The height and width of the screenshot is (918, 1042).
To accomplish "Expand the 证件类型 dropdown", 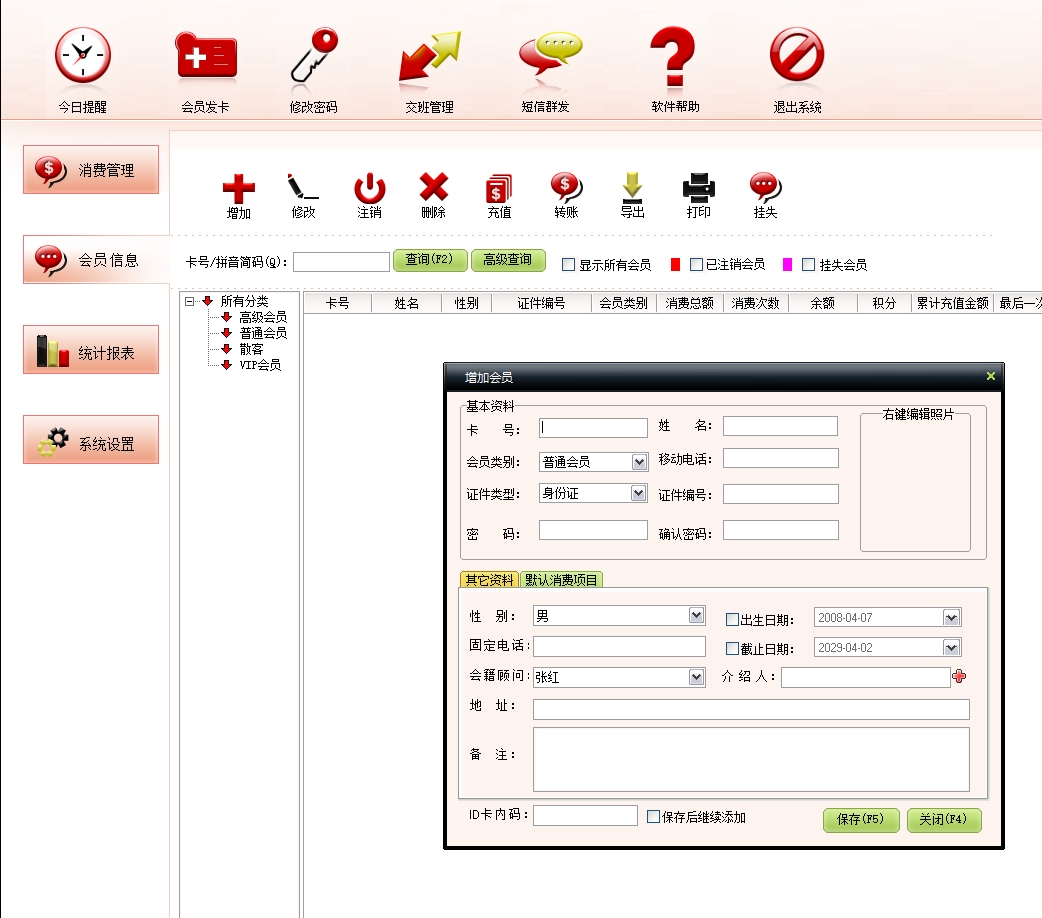I will (639, 493).
